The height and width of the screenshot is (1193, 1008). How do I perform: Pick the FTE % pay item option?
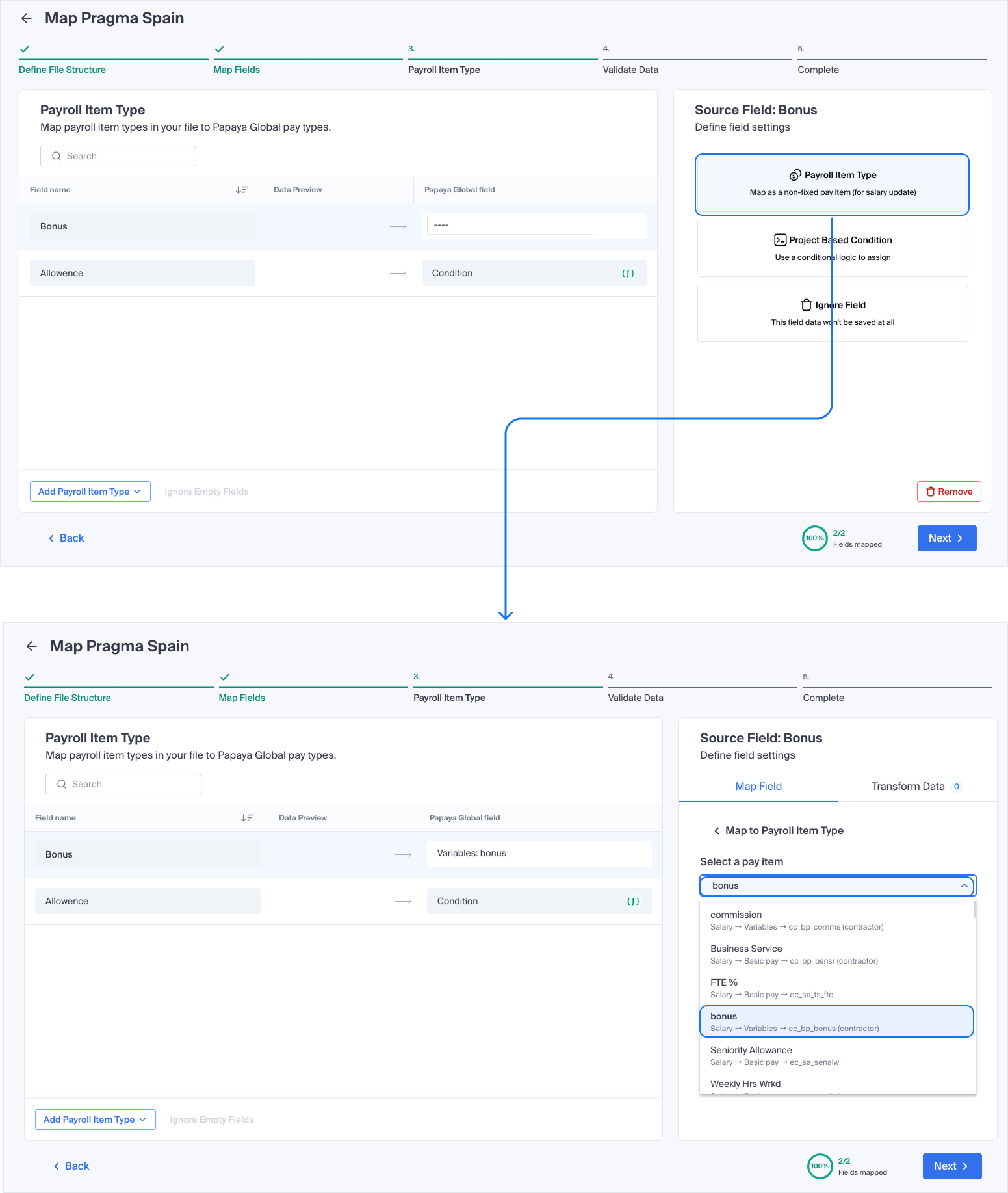837,988
